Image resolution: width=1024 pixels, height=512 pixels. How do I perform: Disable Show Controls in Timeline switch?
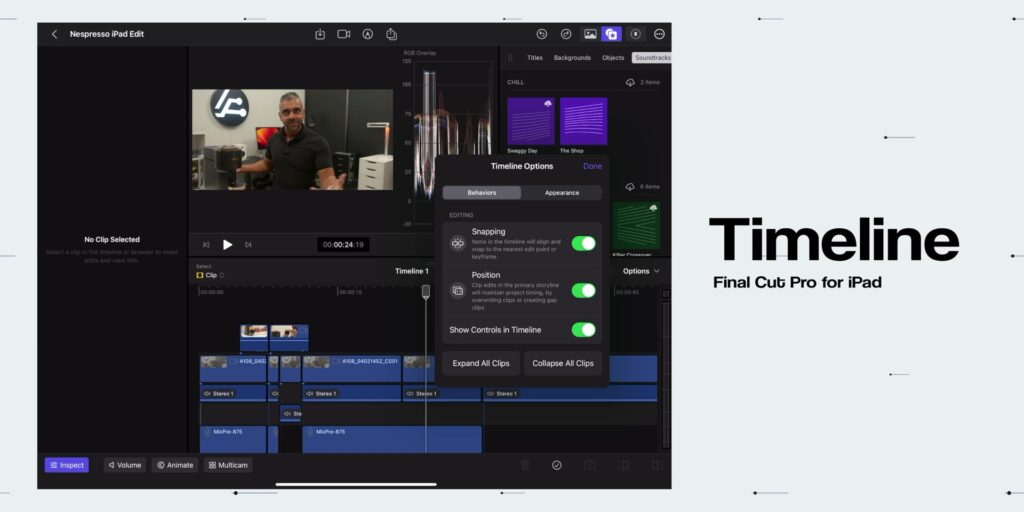[583, 330]
